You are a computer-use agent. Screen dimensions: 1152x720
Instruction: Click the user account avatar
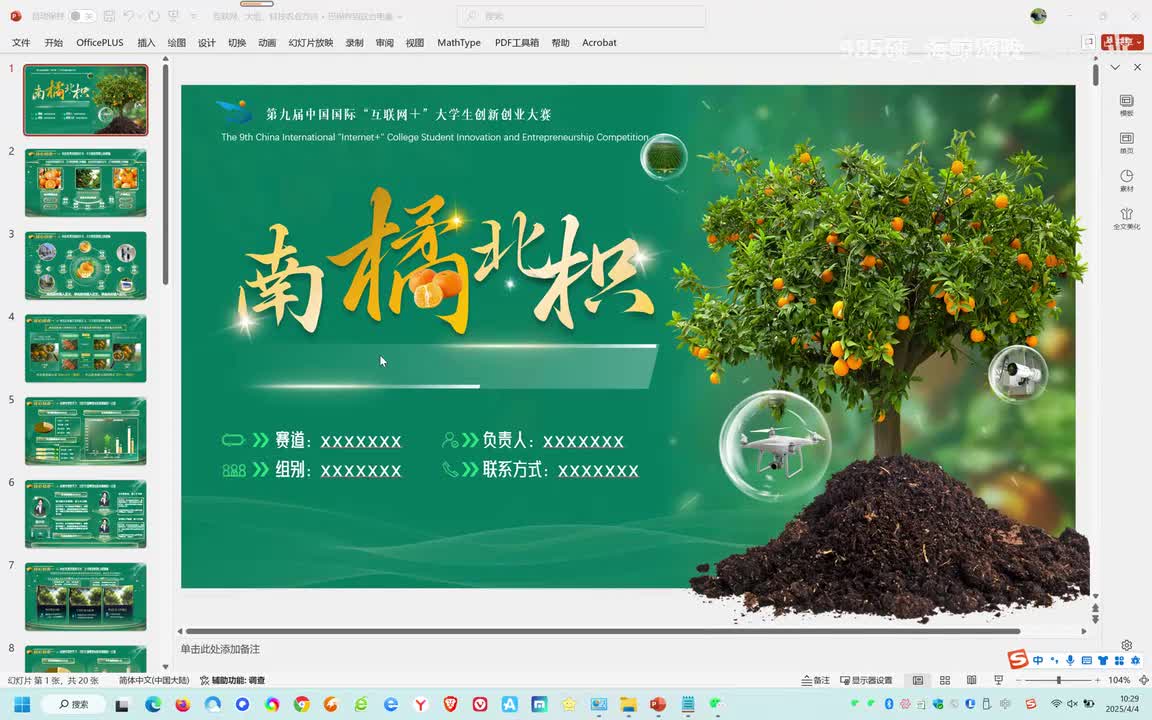pos(1038,16)
